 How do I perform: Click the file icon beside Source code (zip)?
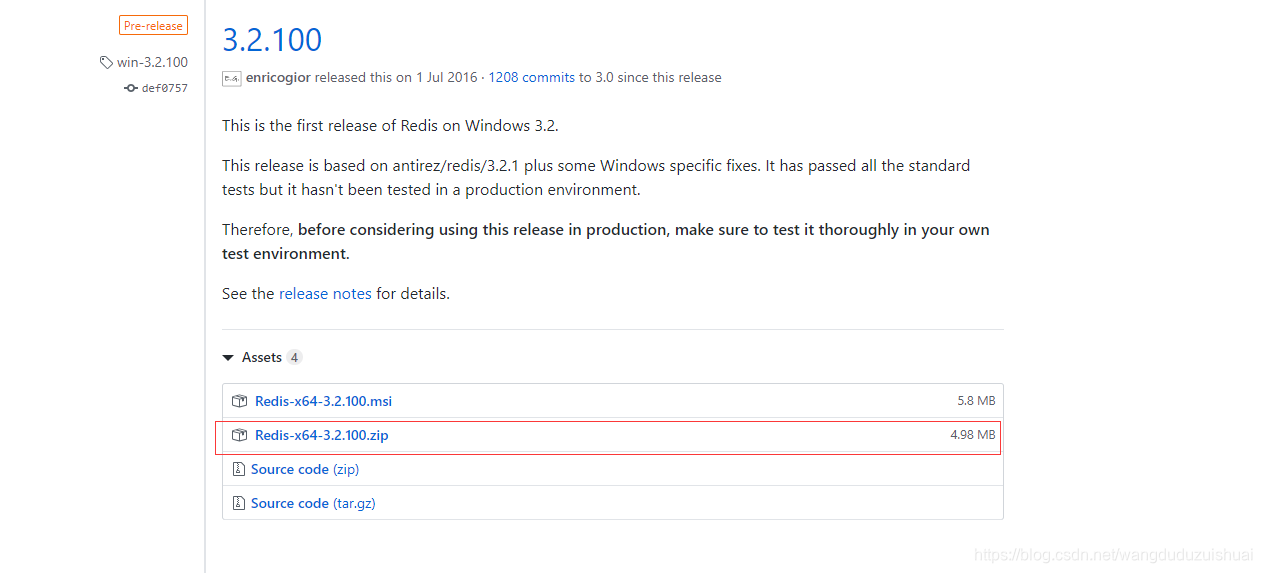click(x=238, y=469)
